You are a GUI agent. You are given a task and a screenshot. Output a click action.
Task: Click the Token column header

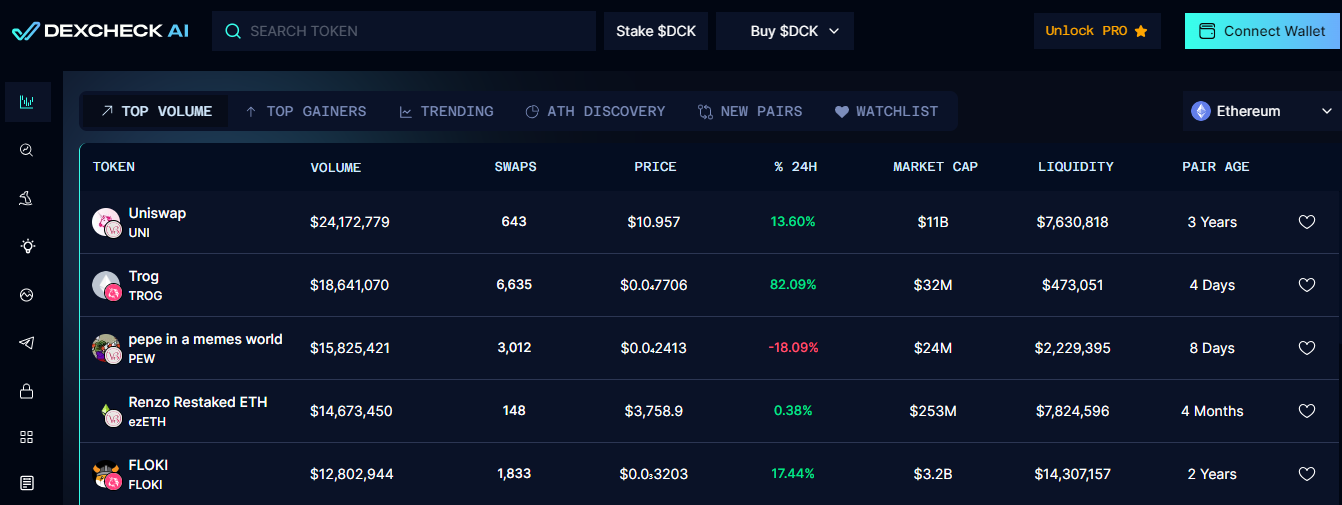click(x=114, y=167)
